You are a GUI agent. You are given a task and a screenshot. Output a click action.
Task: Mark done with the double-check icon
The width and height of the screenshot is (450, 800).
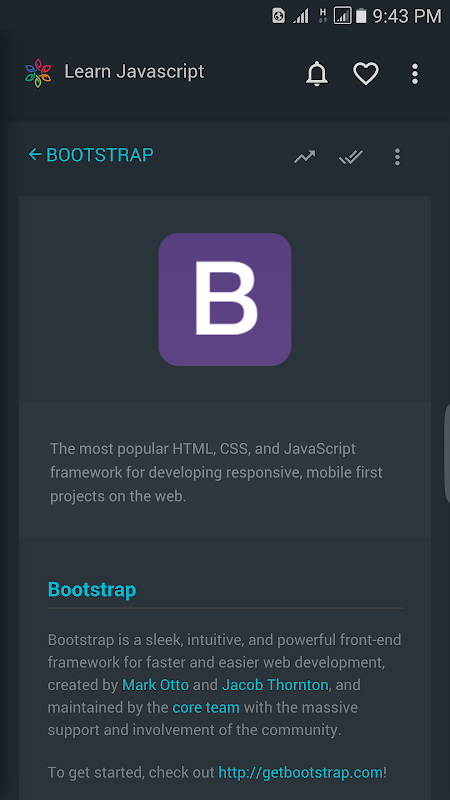(x=351, y=157)
